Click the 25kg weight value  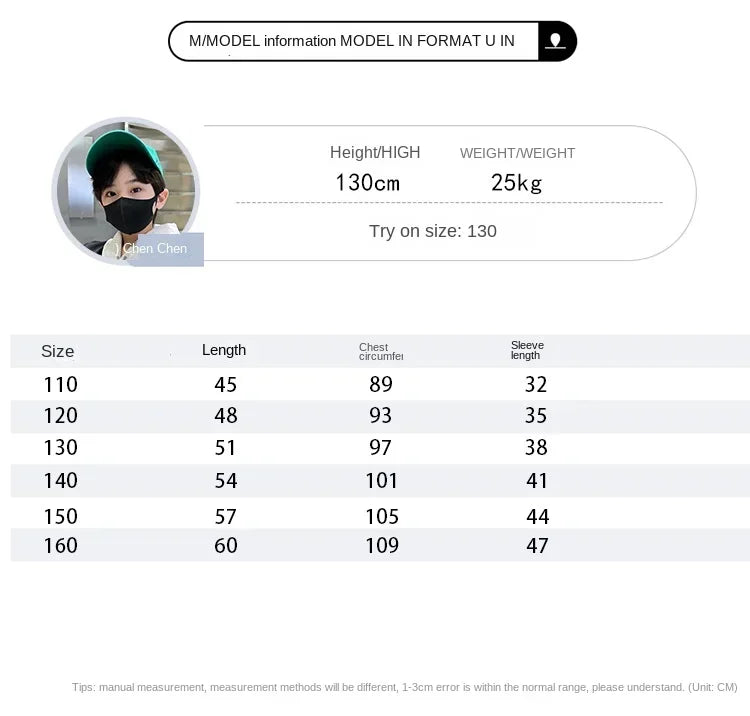point(516,183)
